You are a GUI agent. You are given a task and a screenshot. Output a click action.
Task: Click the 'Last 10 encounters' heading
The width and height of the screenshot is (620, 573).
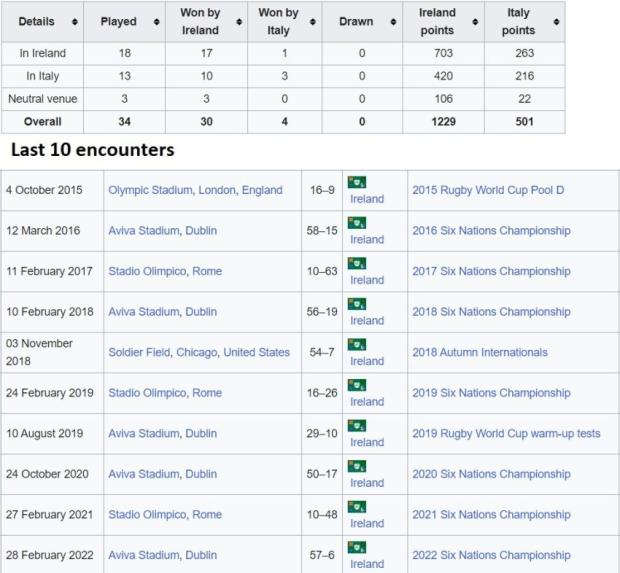pos(93,150)
